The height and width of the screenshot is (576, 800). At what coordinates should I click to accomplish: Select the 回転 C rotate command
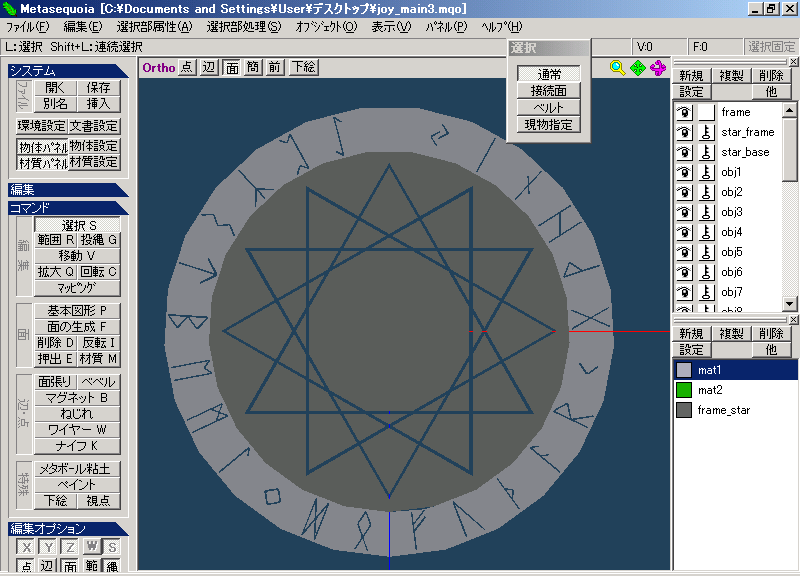[99, 272]
